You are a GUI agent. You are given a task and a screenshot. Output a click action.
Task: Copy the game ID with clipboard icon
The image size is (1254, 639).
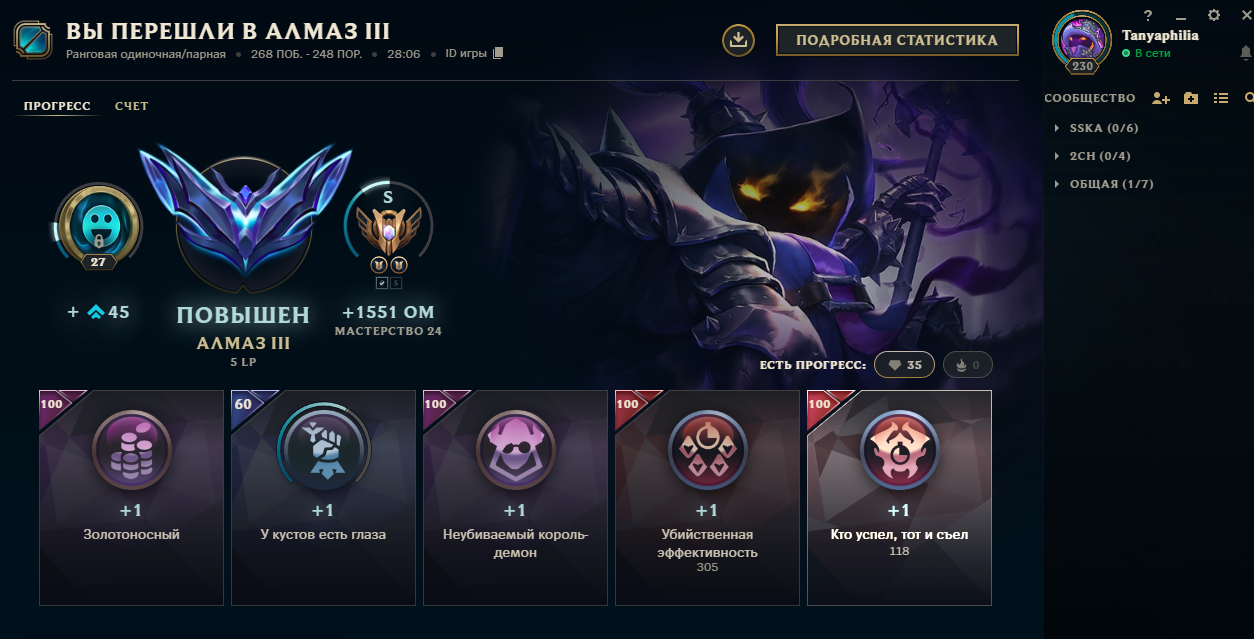(499, 53)
